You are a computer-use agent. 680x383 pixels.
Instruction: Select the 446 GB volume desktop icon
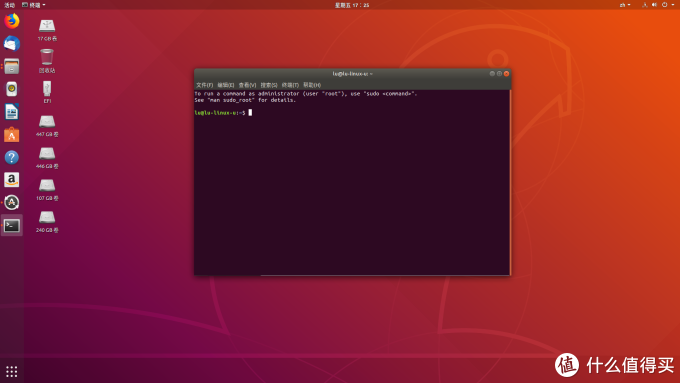coord(47,158)
